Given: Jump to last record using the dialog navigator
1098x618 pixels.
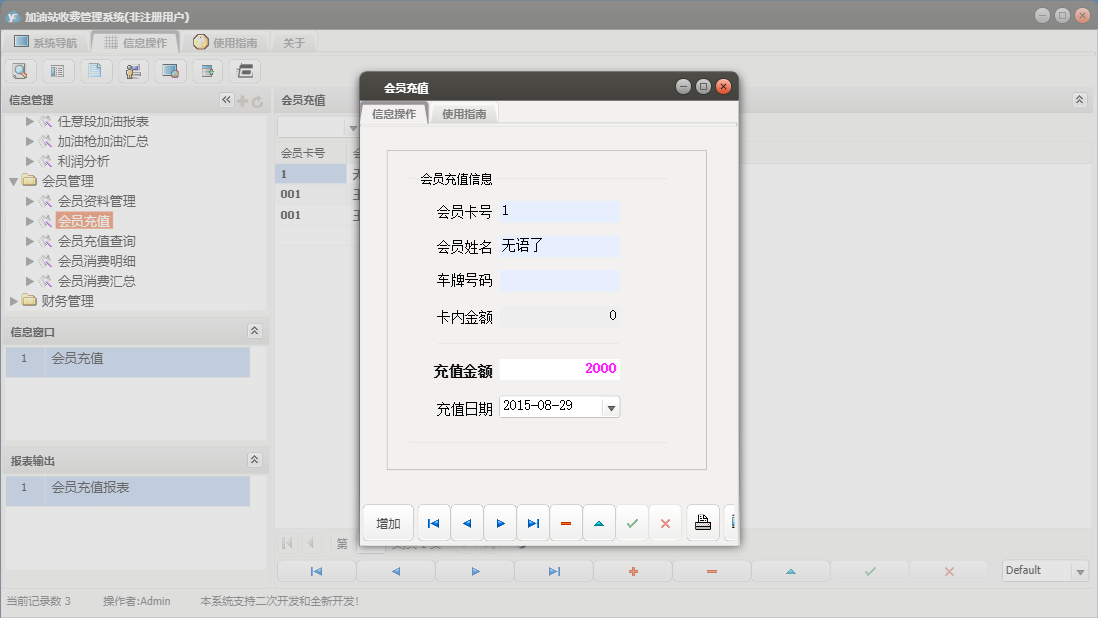Looking at the screenshot, I should (533, 522).
